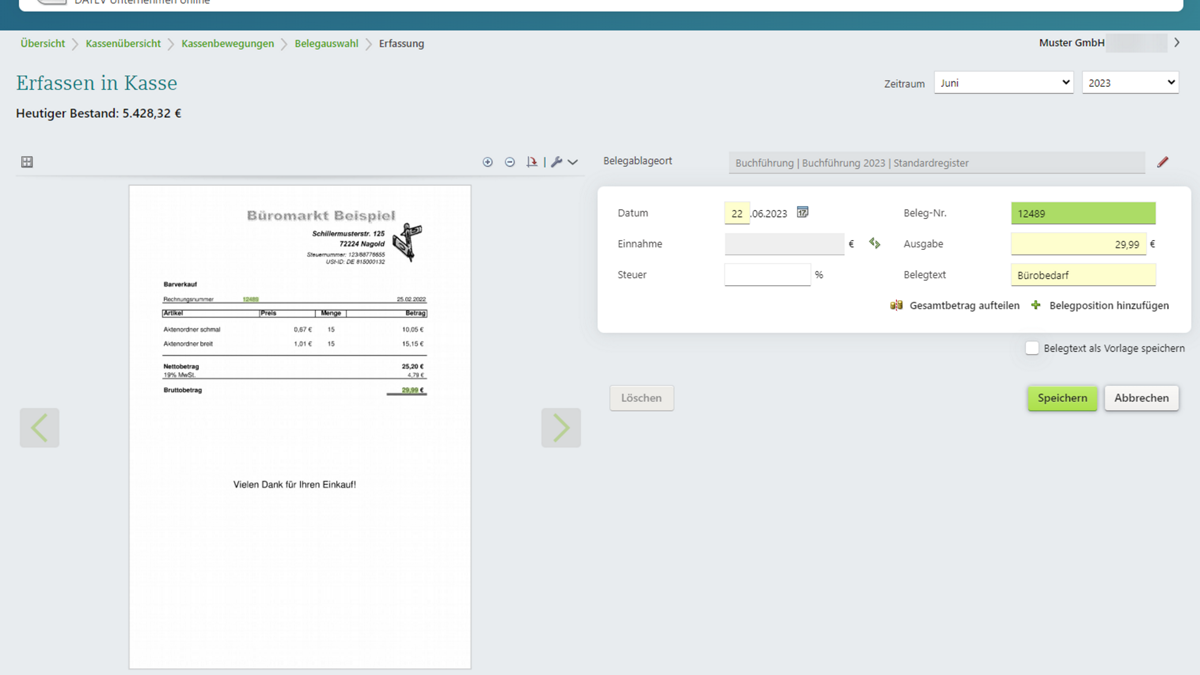1200x675 pixels.
Task: Swap Einnahme and Ausgabe amounts
Action: [x=875, y=243]
